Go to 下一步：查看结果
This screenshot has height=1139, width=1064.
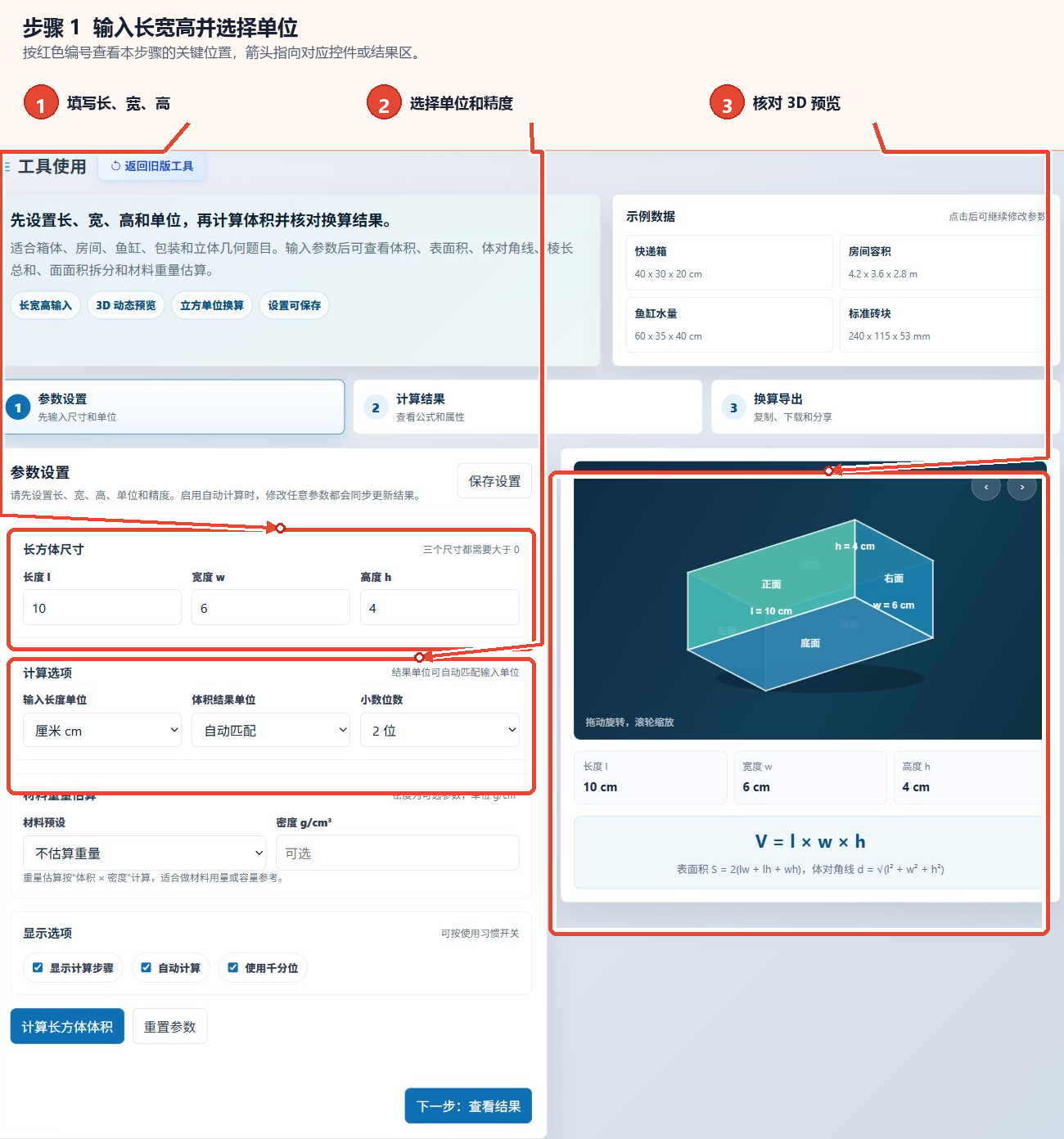pyautogui.click(x=468, y=1105)
